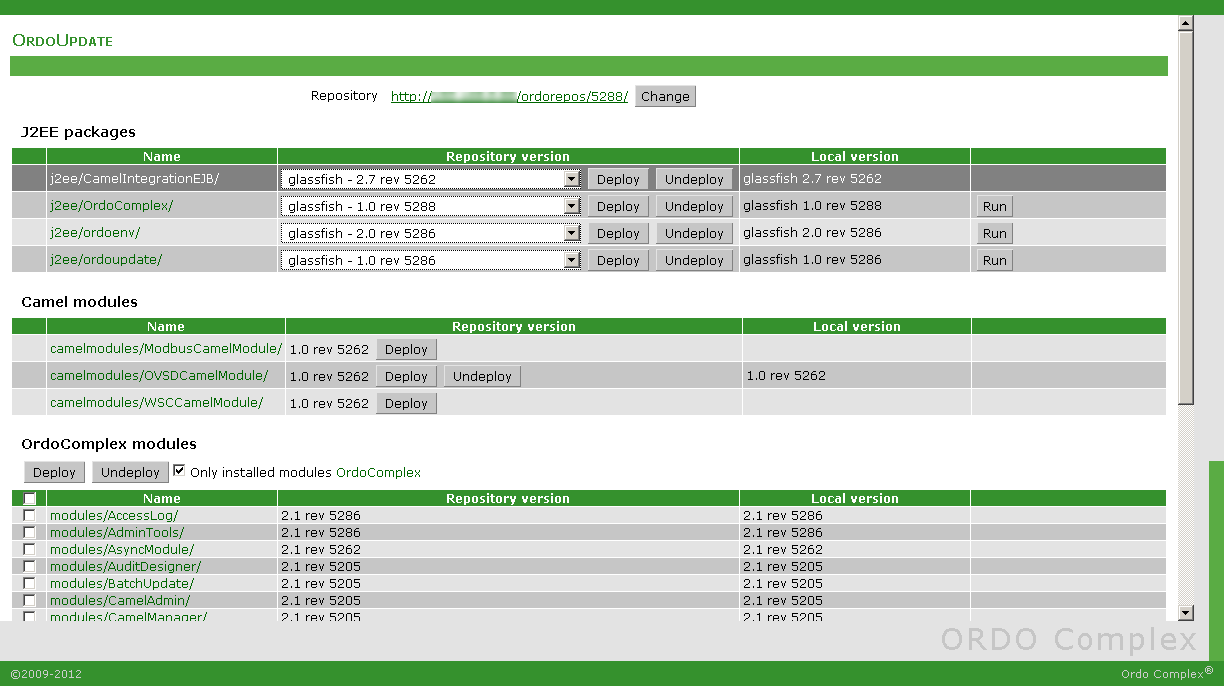The height and width of the screenshot is (686, 1224).
Task: Undeploy j2ee/CamelIntegrationEJB package
Action: 694,179
